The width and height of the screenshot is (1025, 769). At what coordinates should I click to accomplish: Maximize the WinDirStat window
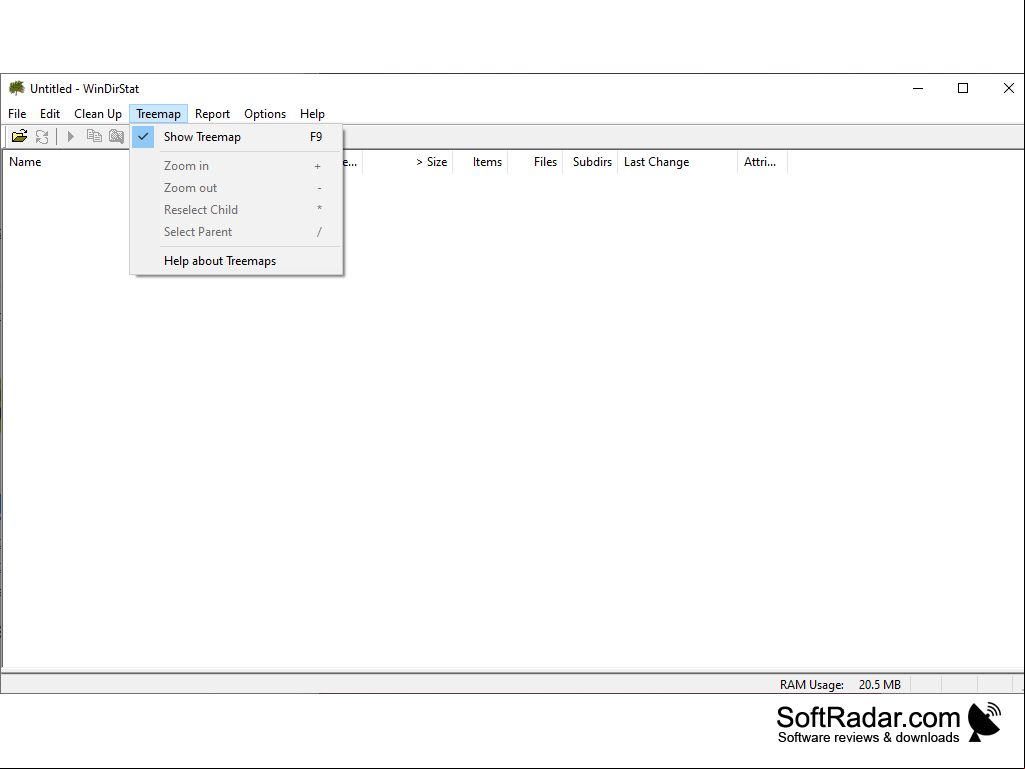(963, 88)
